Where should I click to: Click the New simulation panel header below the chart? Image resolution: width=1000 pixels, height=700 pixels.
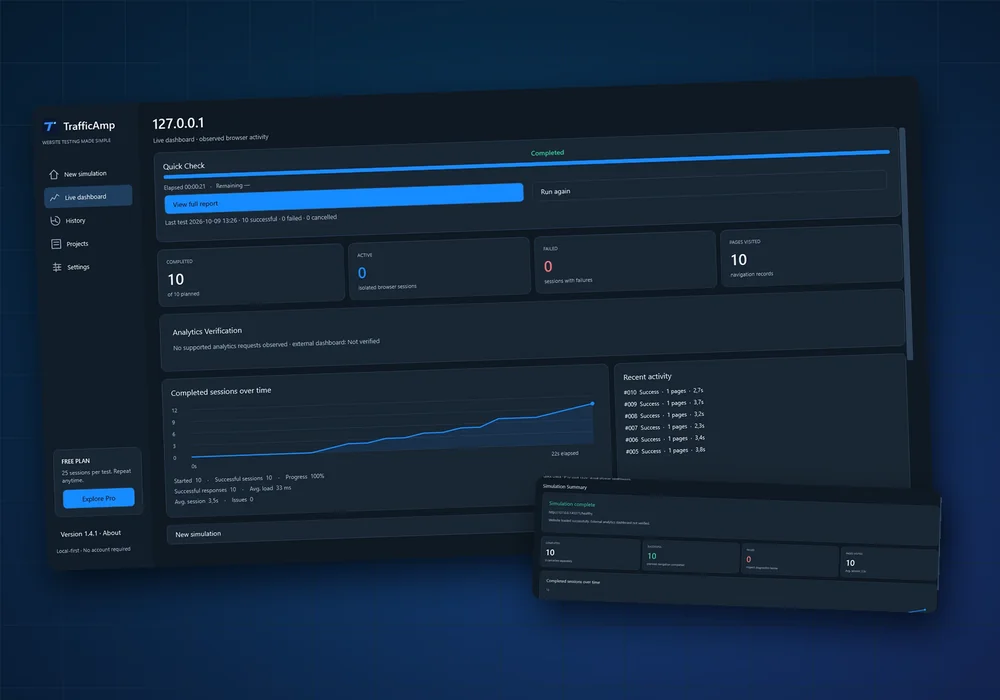[198, 534]
